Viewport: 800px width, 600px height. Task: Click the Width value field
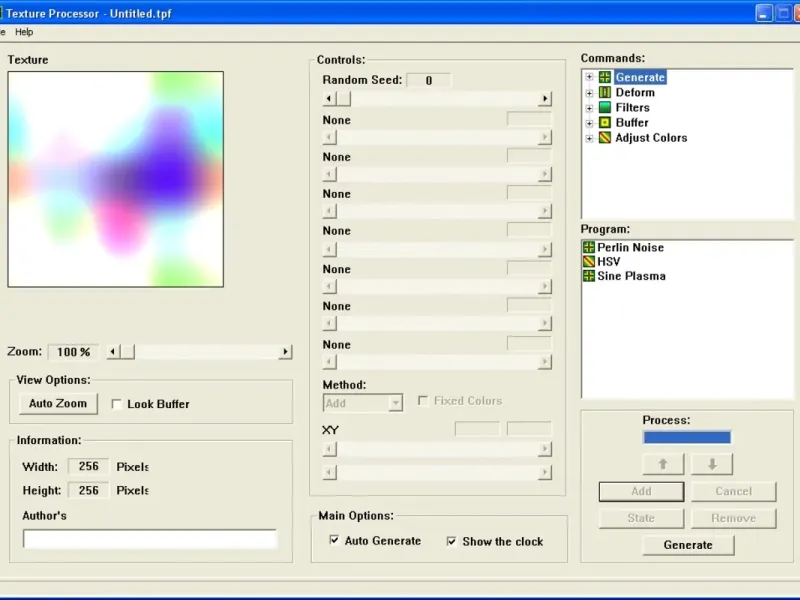click(88, 466)
